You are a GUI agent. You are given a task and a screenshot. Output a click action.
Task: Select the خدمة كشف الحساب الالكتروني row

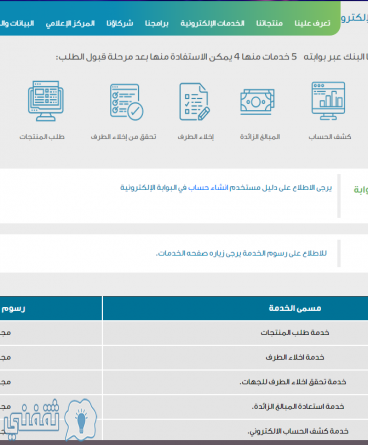[184, 430]
